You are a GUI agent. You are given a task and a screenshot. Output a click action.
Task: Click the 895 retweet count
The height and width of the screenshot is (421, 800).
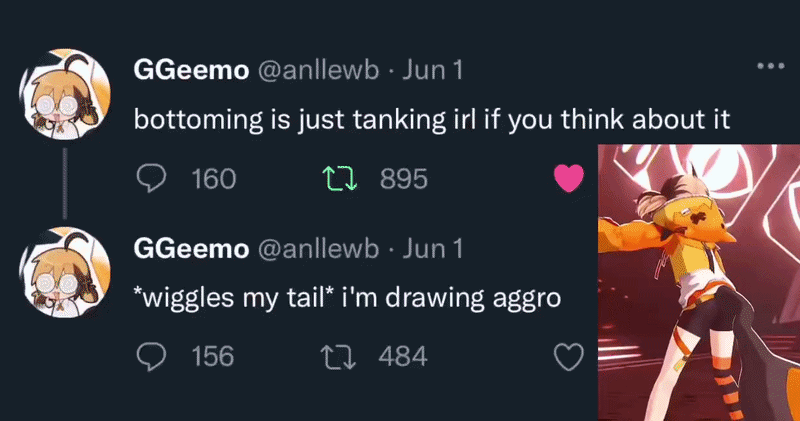coord(404,179)
